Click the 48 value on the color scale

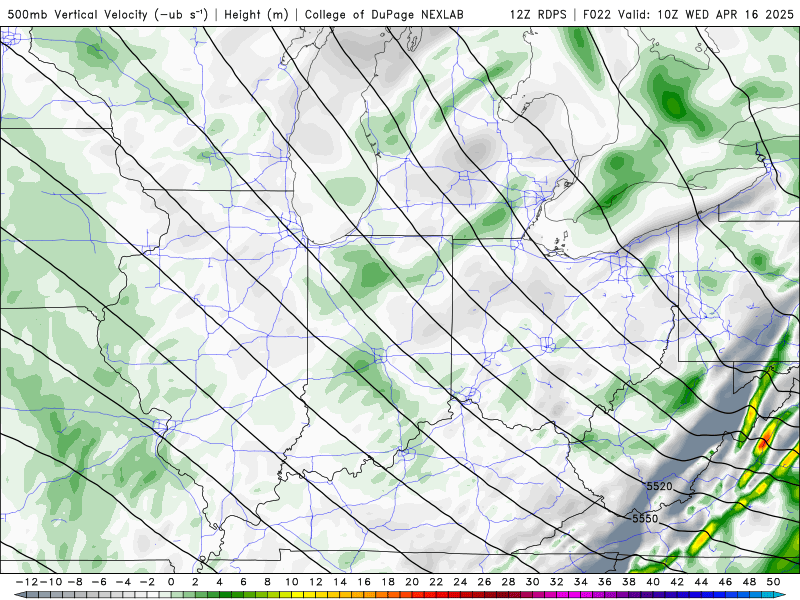point(749,582)
